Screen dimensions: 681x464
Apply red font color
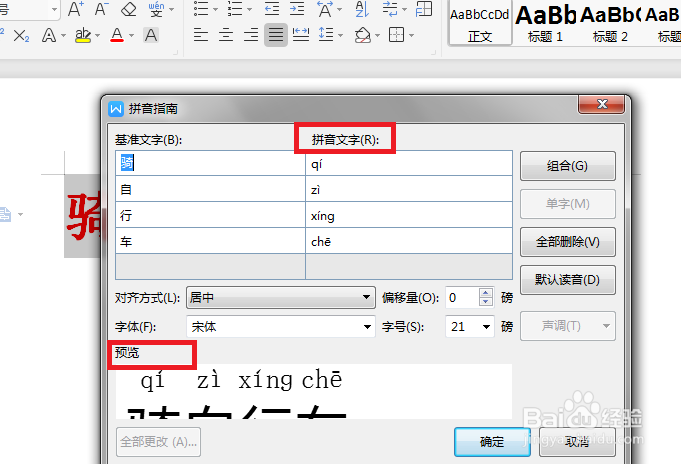(117, 35)
